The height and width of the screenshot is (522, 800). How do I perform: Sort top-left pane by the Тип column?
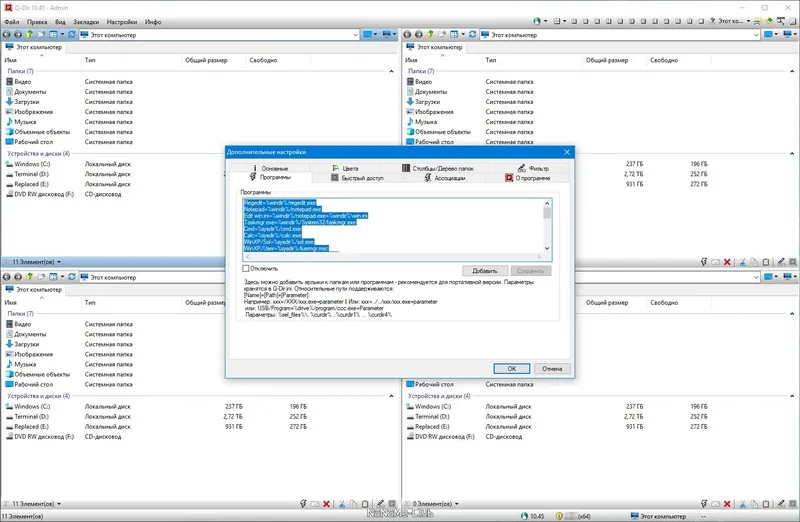pyautogui.click(x=131, y=60)
